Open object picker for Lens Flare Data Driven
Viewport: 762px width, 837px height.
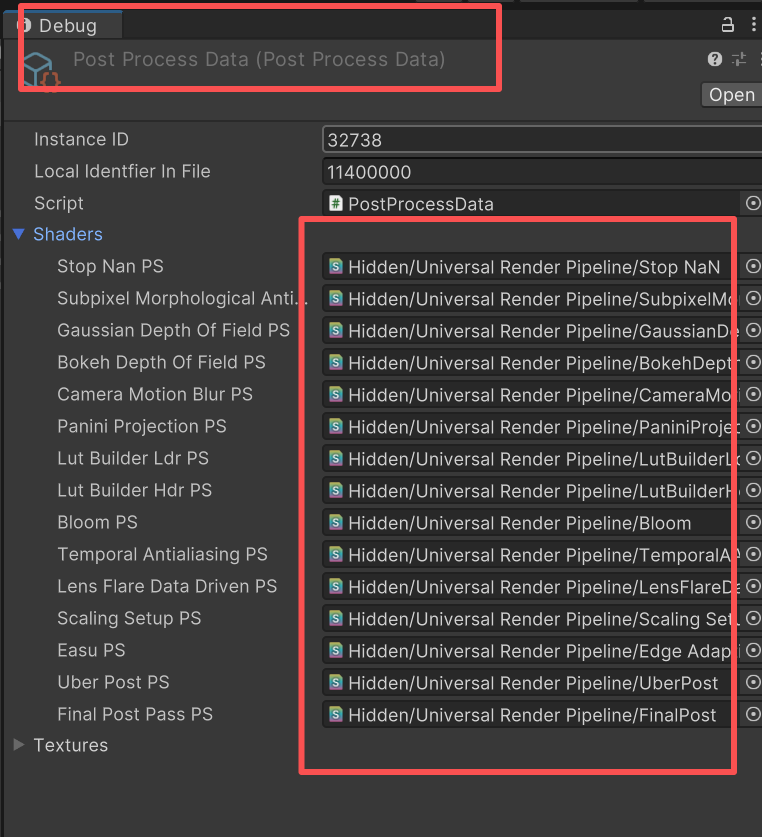(752, 586)
